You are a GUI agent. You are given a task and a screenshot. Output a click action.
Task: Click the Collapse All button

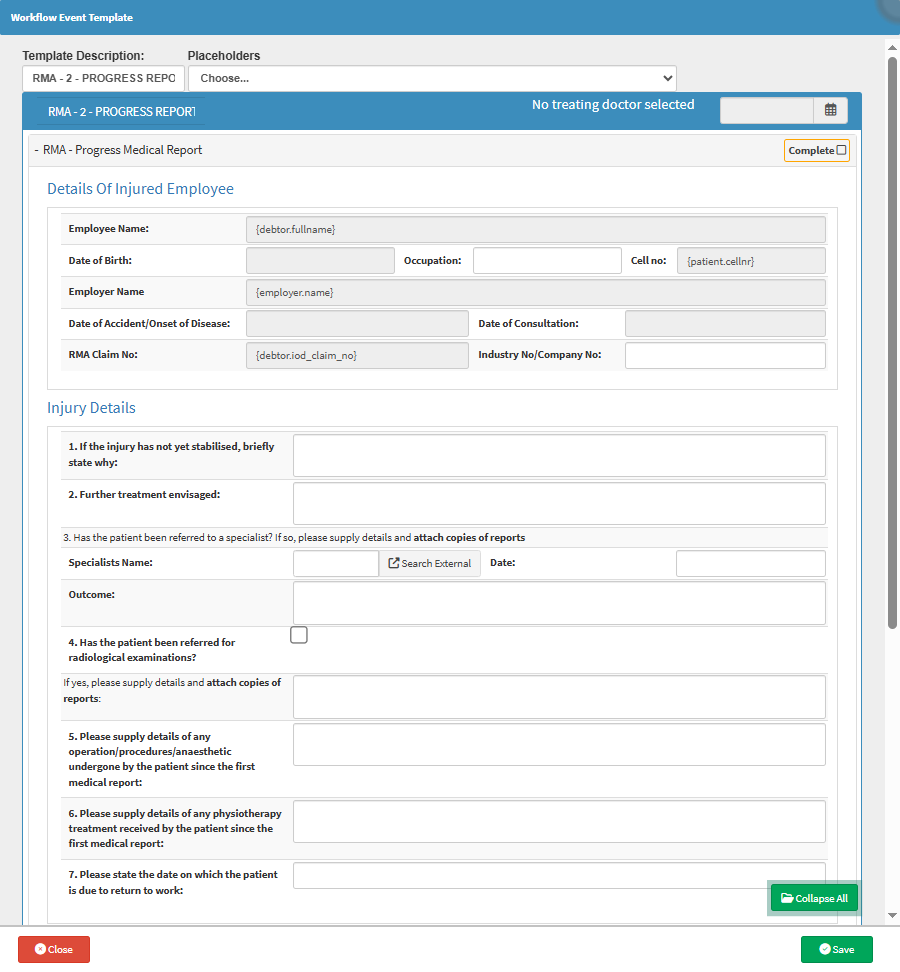[x=814, y=898]
